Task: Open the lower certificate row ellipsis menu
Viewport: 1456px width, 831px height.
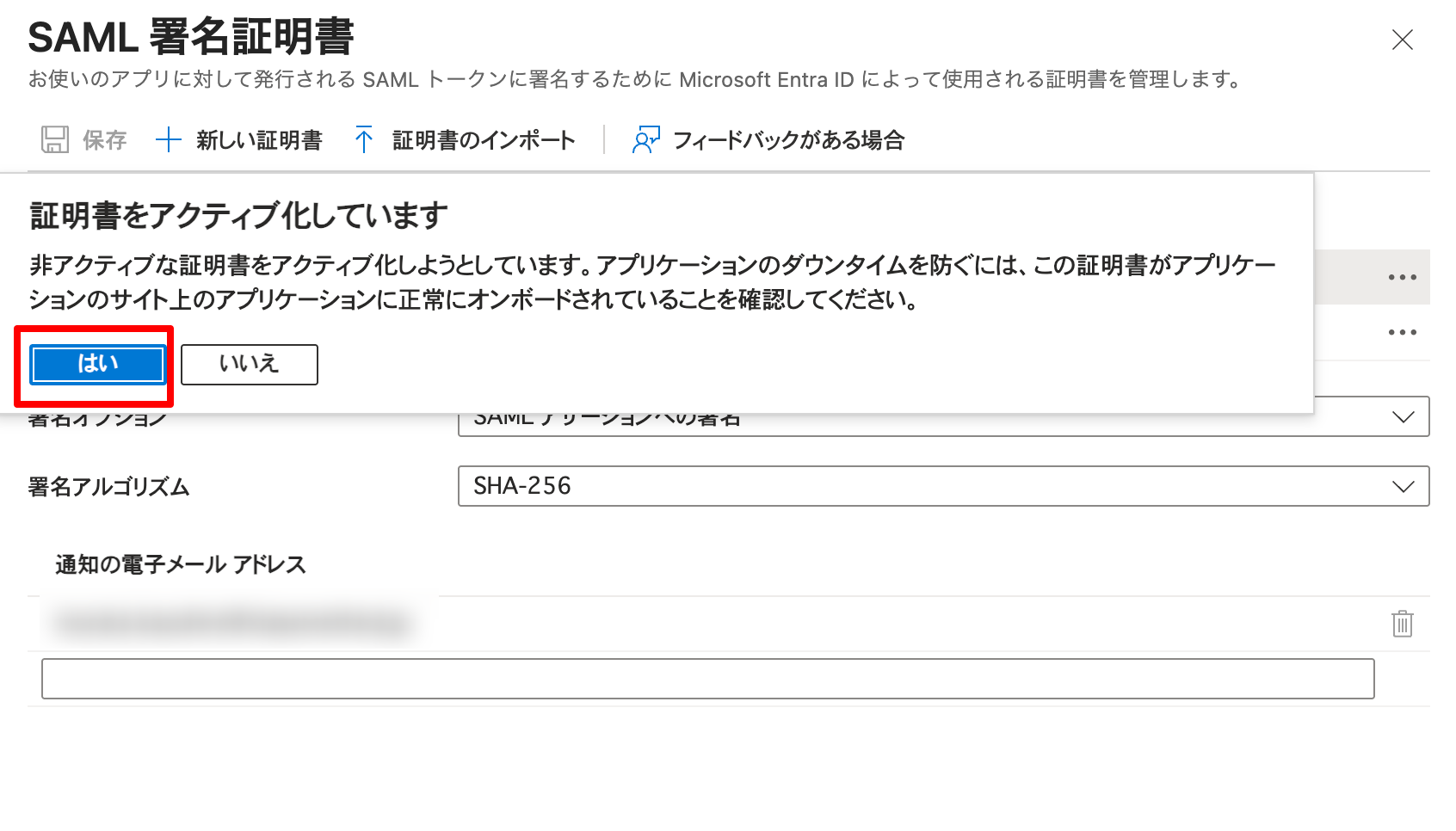Action: click(x=1404, y=331)
